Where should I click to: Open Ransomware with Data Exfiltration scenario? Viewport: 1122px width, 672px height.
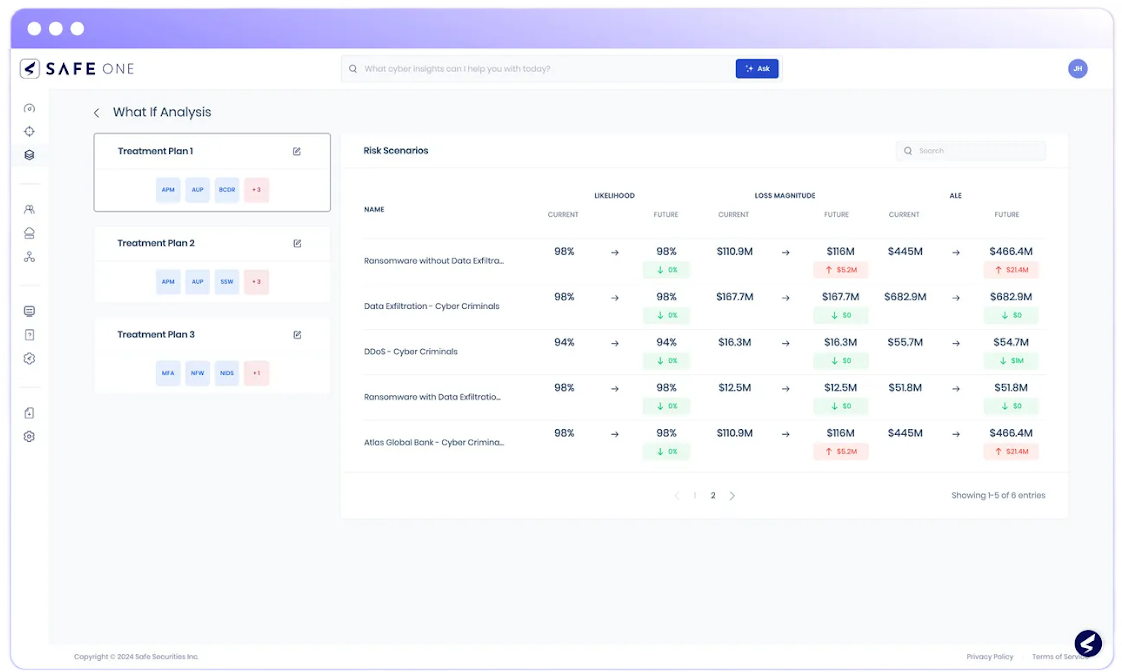(x=432, y=397)
